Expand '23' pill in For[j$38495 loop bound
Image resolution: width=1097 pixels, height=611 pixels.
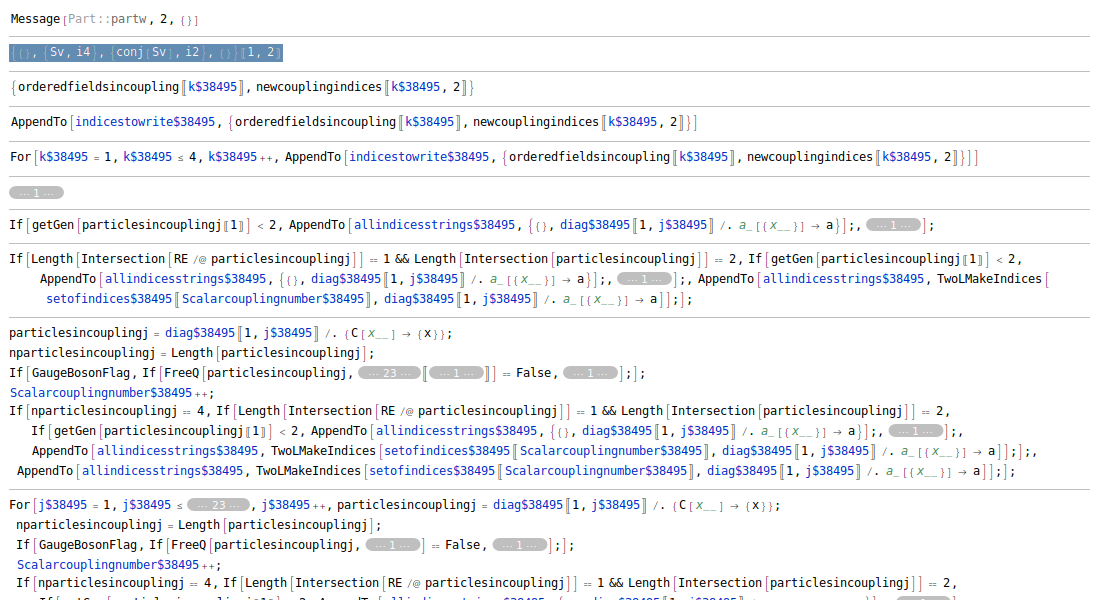(x=218, y=505)
